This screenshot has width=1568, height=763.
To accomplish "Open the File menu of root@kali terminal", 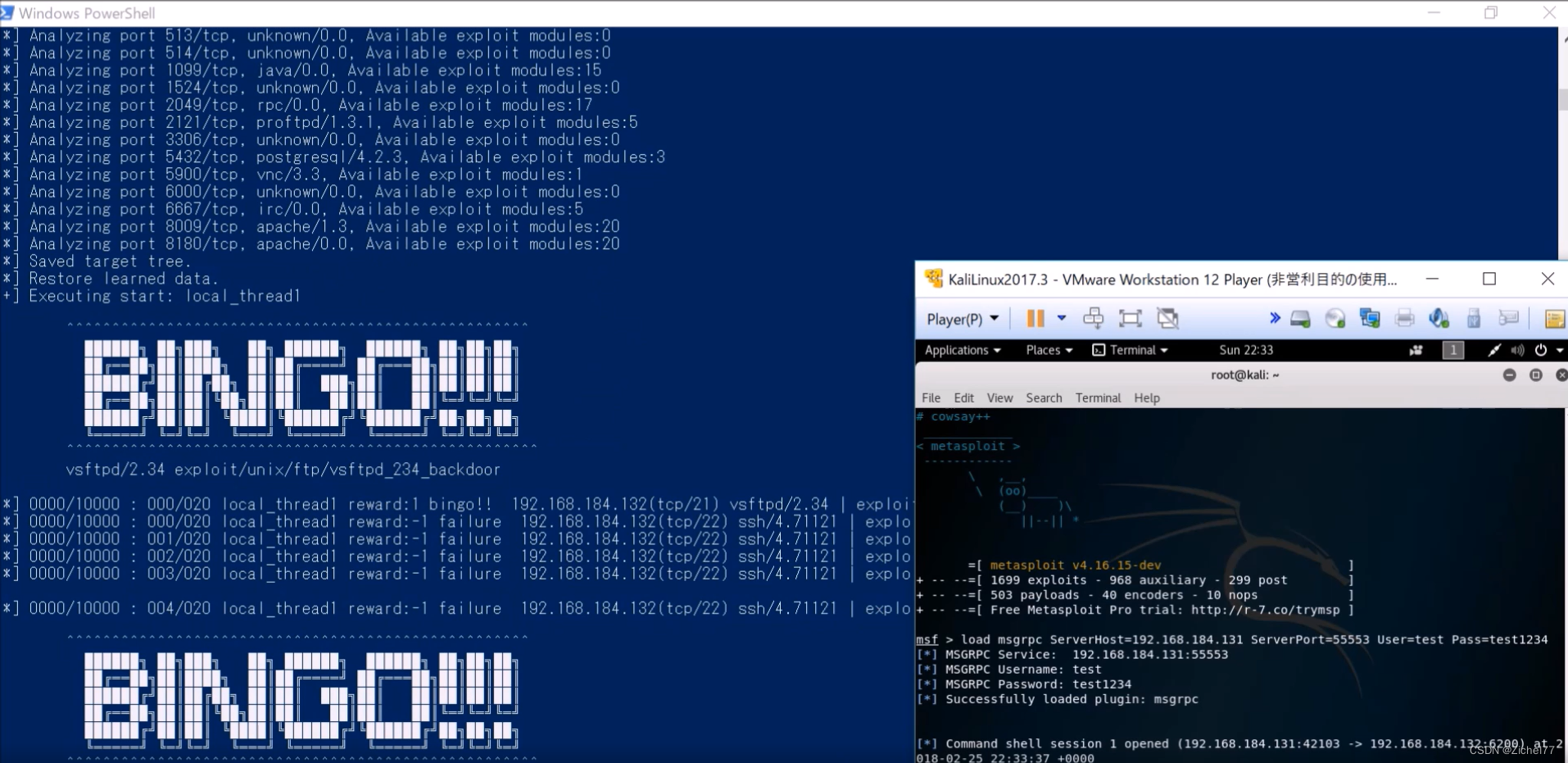I will (931, 397).
